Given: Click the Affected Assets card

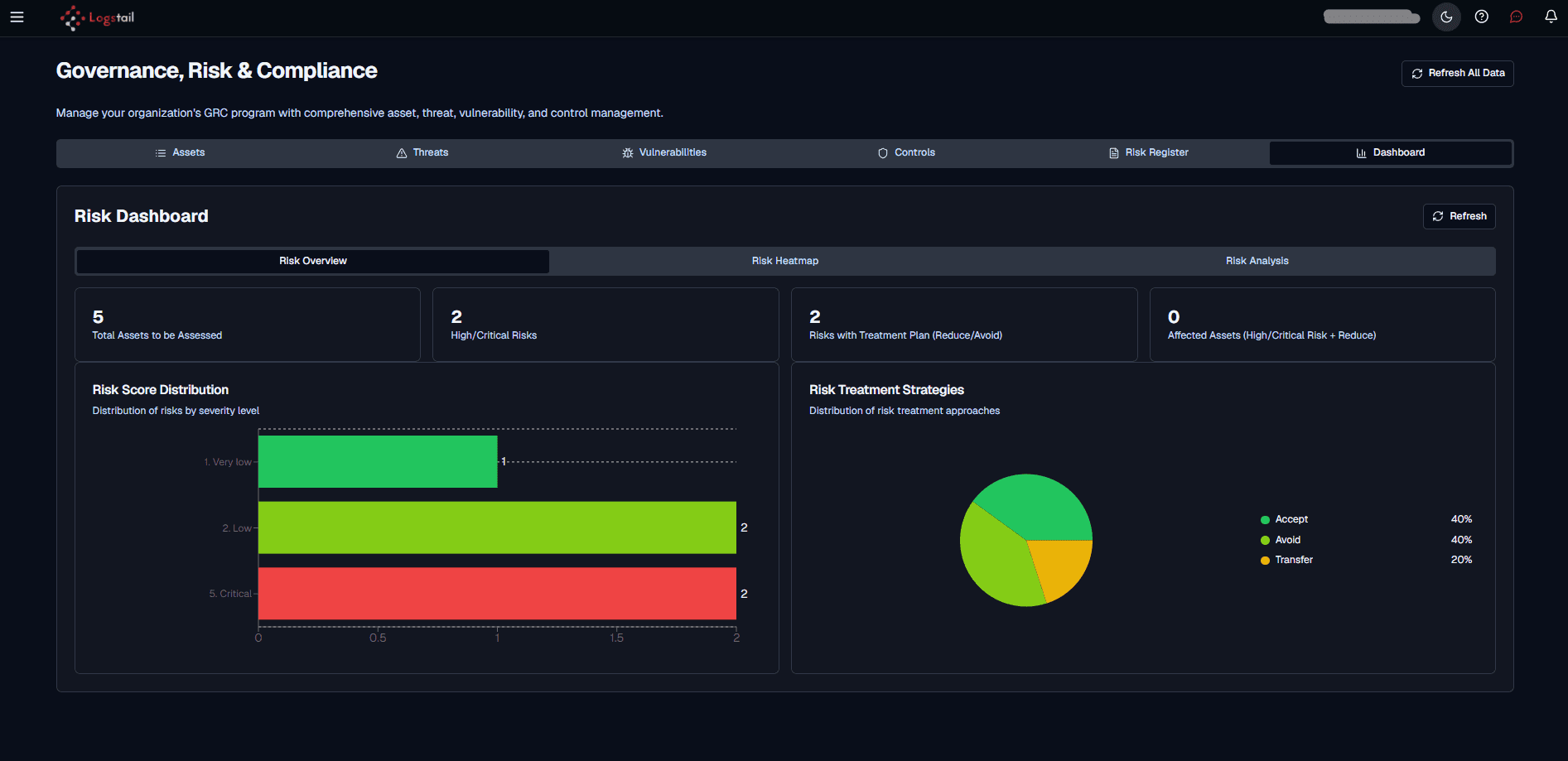Looking at the screenshot, I should 1323,325.
